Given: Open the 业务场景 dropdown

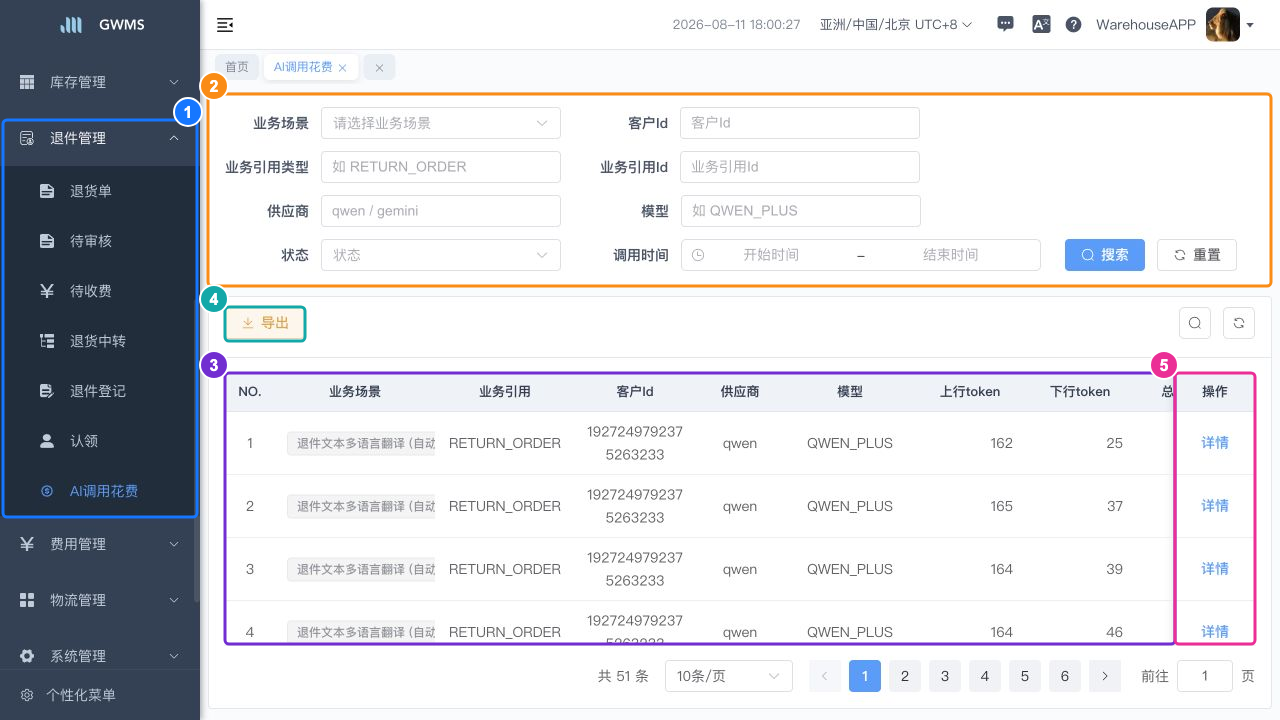Looking at the screenshot, I should (x=441, y=123).
